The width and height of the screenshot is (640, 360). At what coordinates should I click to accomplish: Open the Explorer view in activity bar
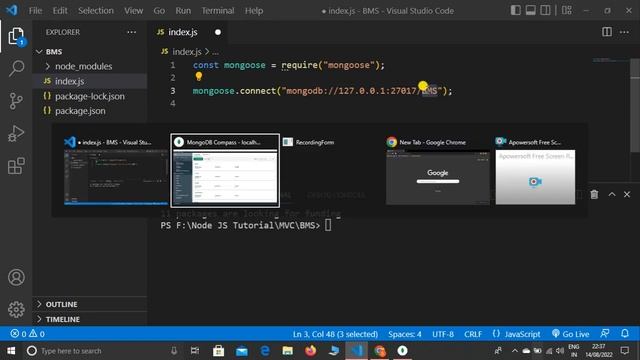coord(16,37)
